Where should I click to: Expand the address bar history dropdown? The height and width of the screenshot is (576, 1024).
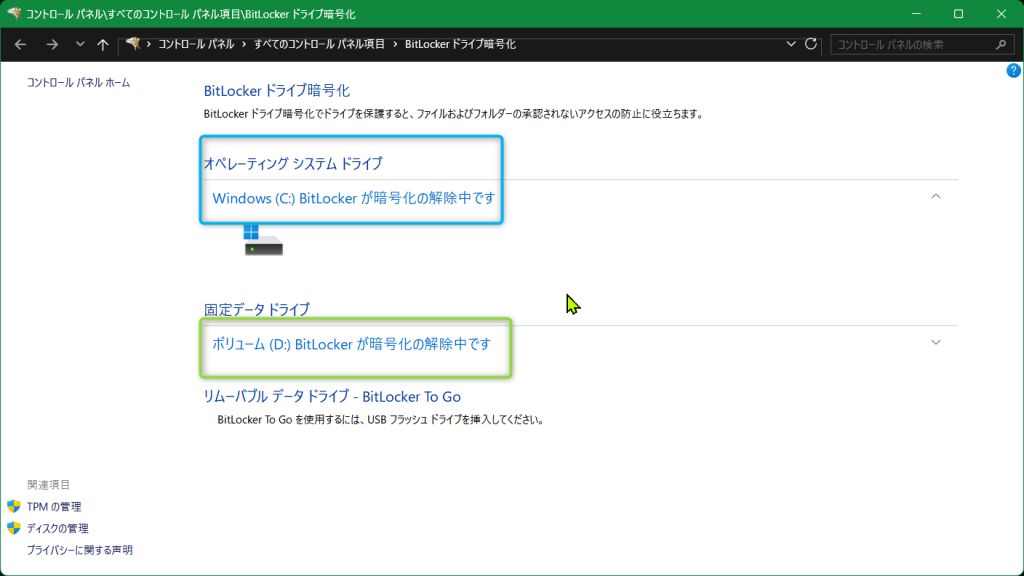click(x=791, y=45)
